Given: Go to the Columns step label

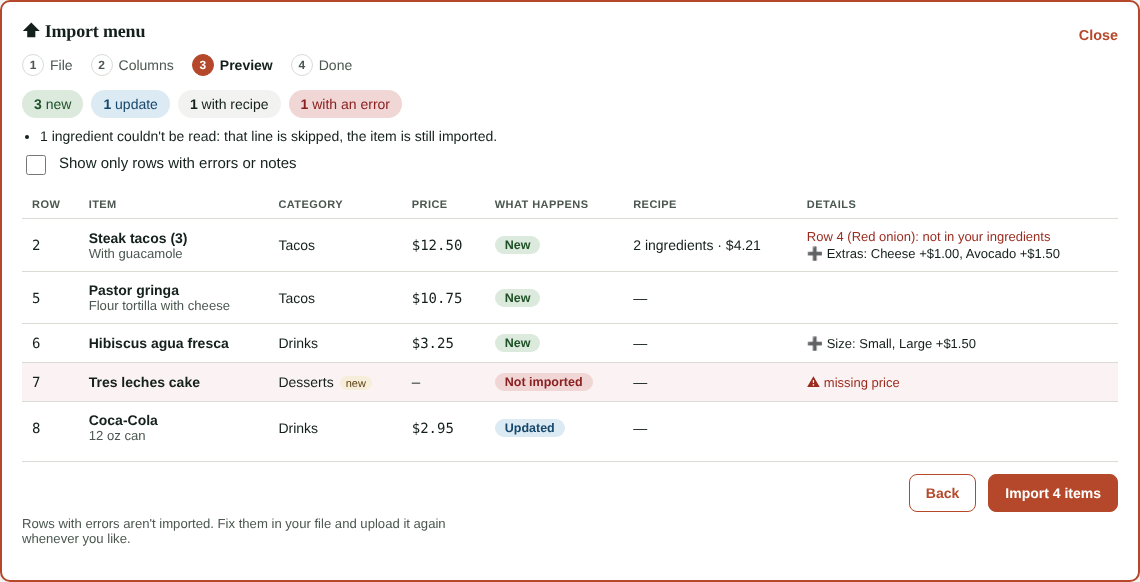Looking at the screenshot, I should point(146,65).
